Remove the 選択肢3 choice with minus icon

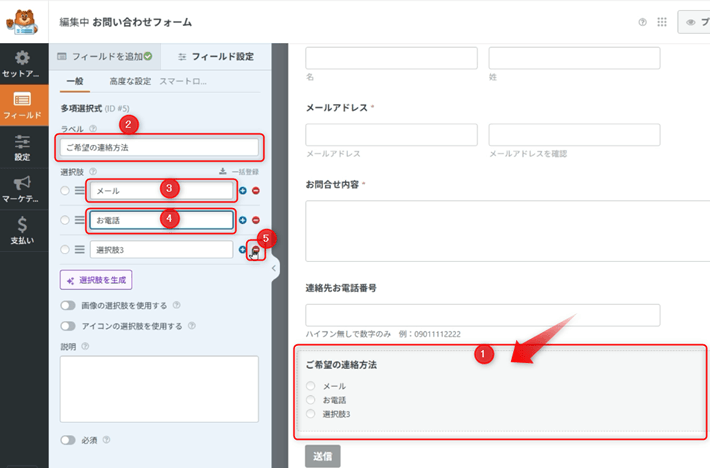[256, 250]
